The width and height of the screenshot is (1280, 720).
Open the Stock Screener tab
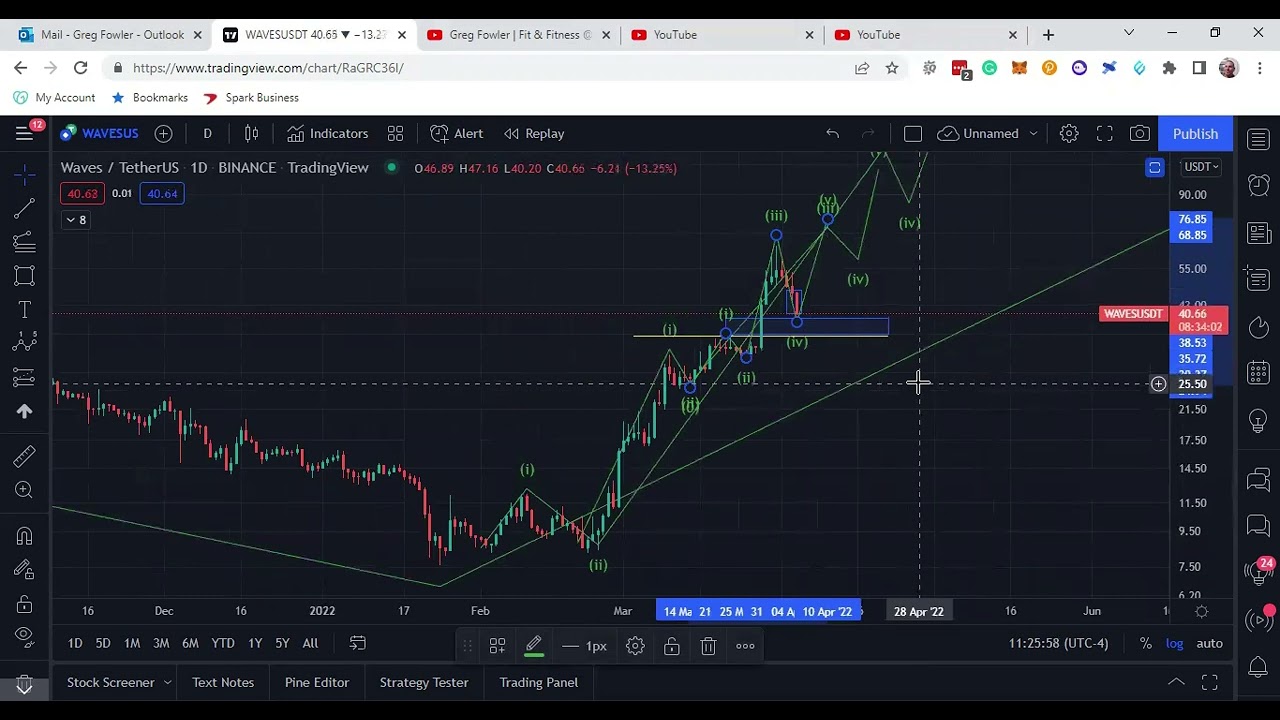click(110, 682)
